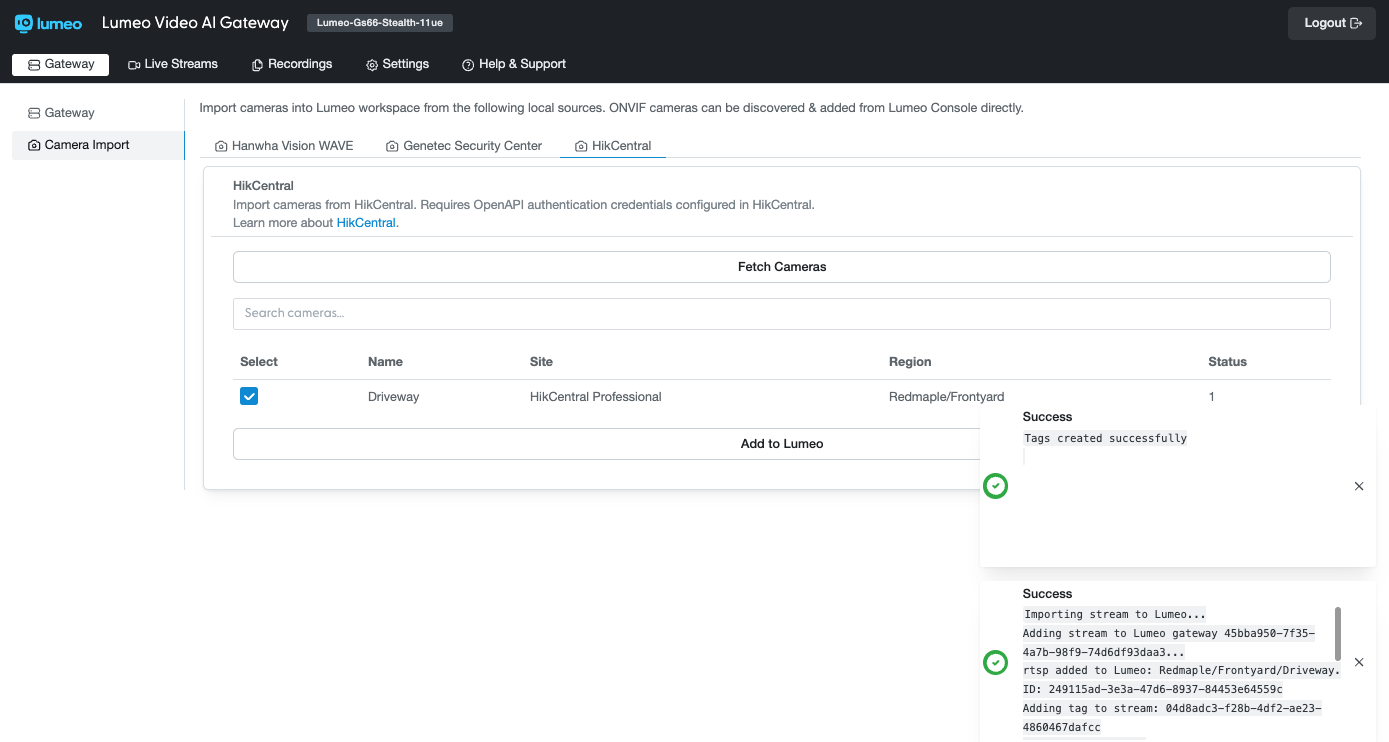Click the Name column header
Image resolution: width=1389 pixels, height=742 pixels.
coord(385,362)
